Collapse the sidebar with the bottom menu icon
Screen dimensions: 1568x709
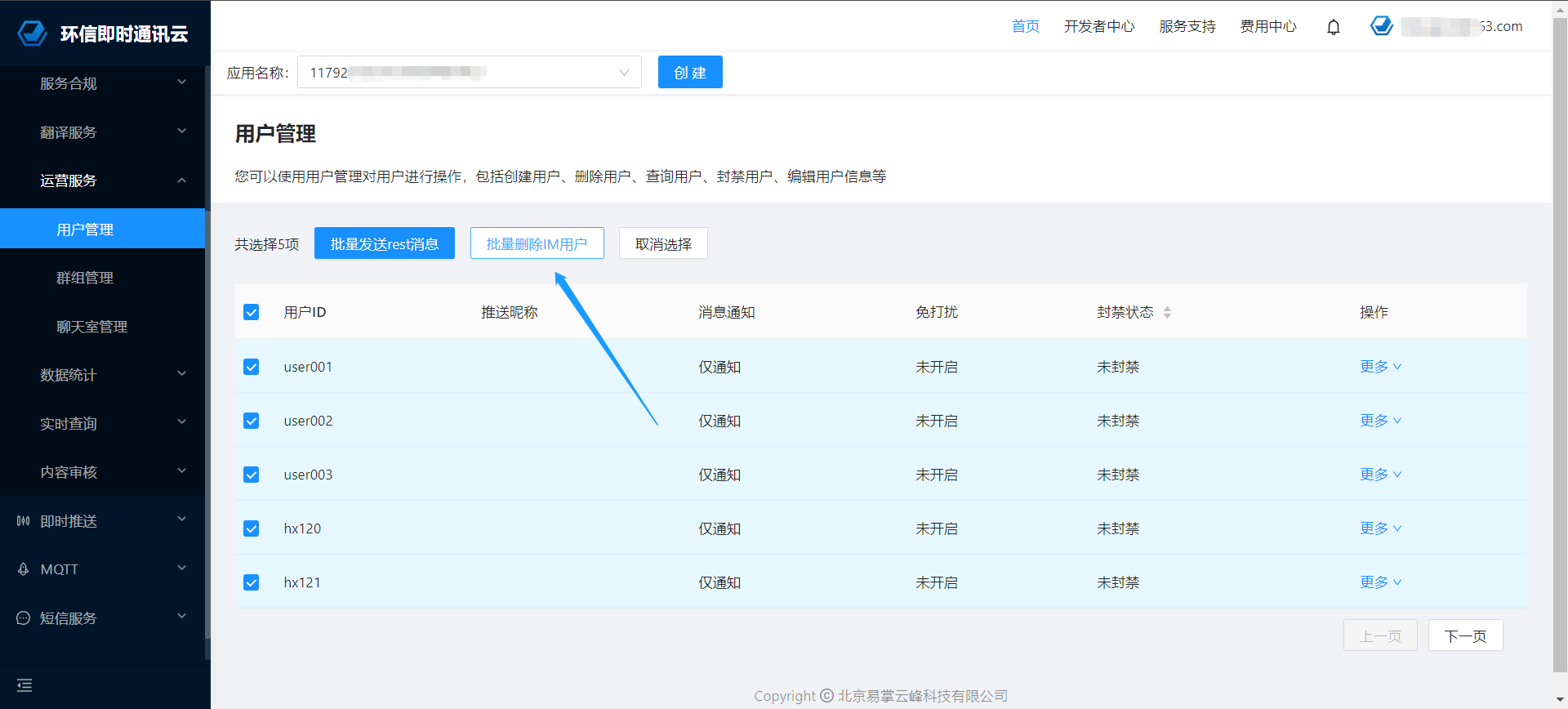(24, 684)
